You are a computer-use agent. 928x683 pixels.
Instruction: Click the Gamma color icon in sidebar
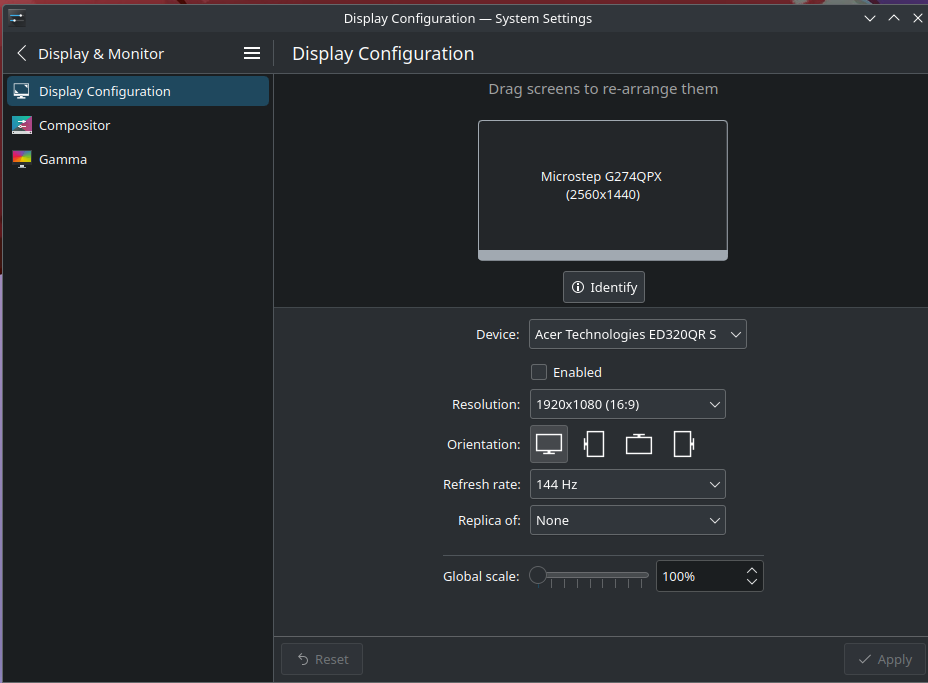(22, 159)
